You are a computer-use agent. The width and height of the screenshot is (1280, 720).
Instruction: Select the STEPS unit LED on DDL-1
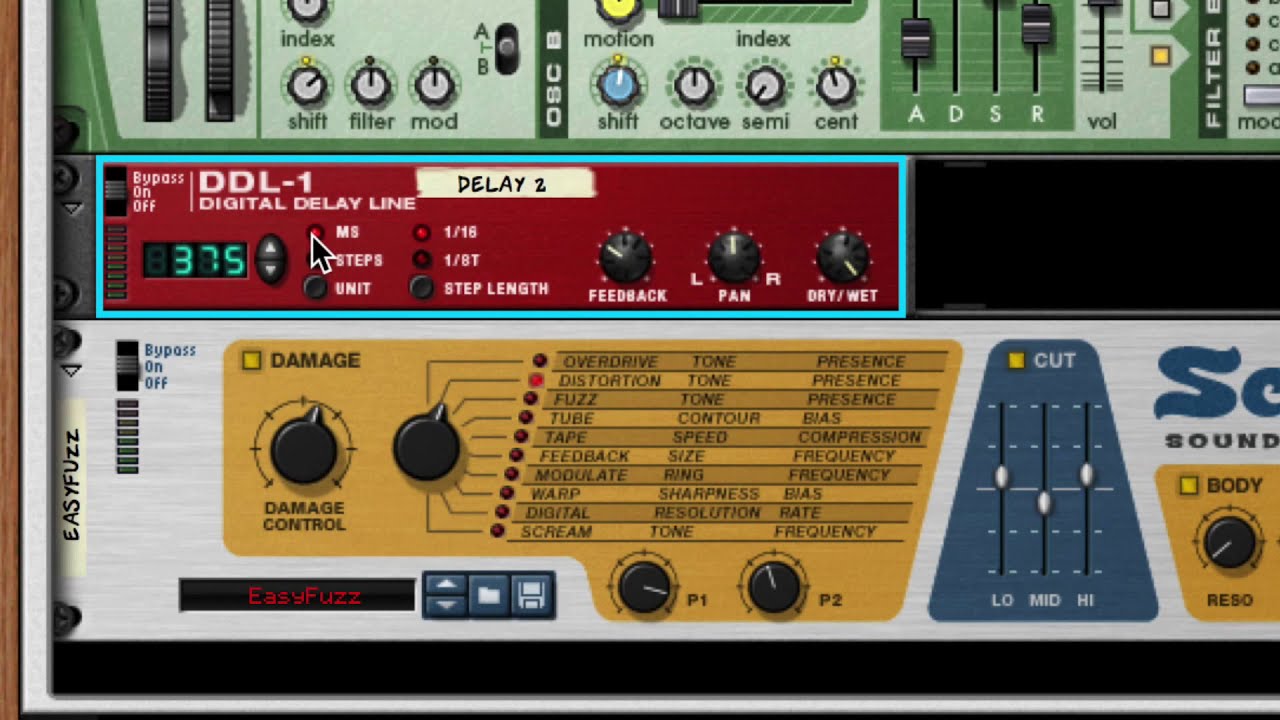(316, 260)
